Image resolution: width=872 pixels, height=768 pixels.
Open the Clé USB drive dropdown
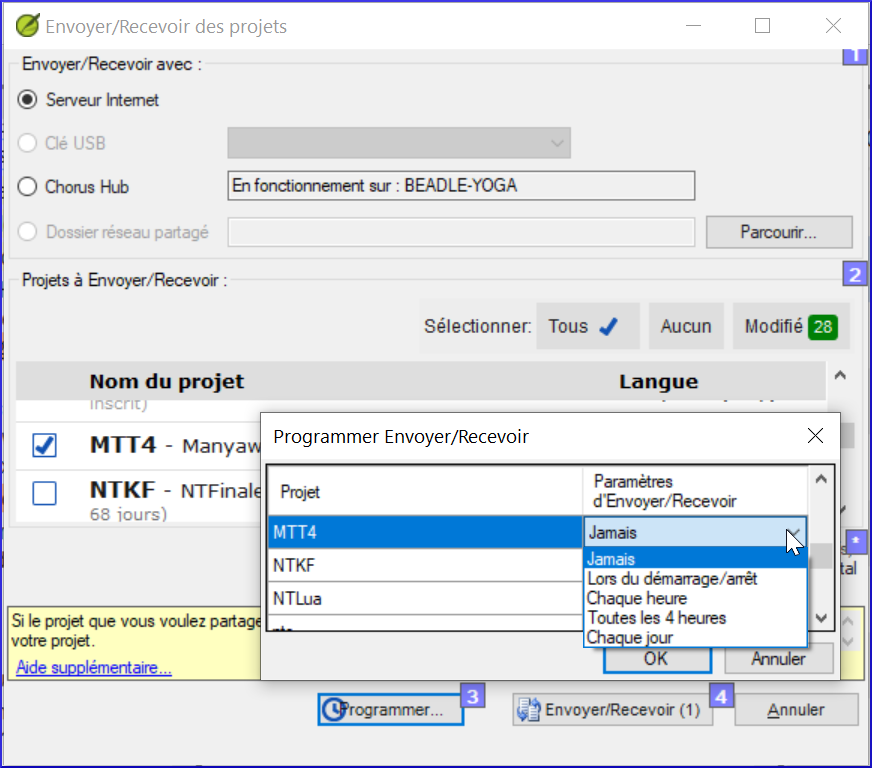[399, 143]
